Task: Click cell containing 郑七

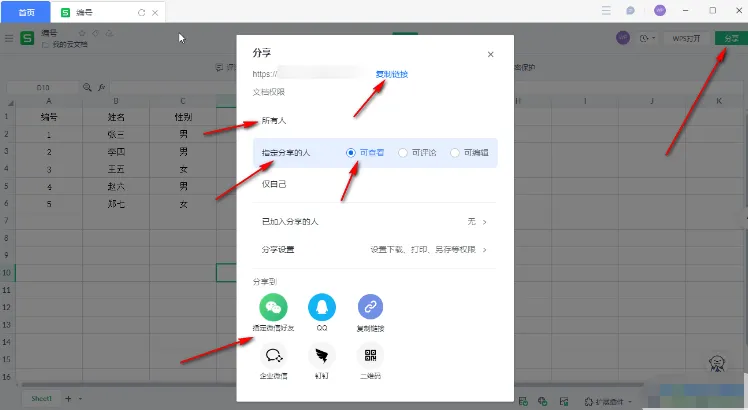Action: click(116, 204)
